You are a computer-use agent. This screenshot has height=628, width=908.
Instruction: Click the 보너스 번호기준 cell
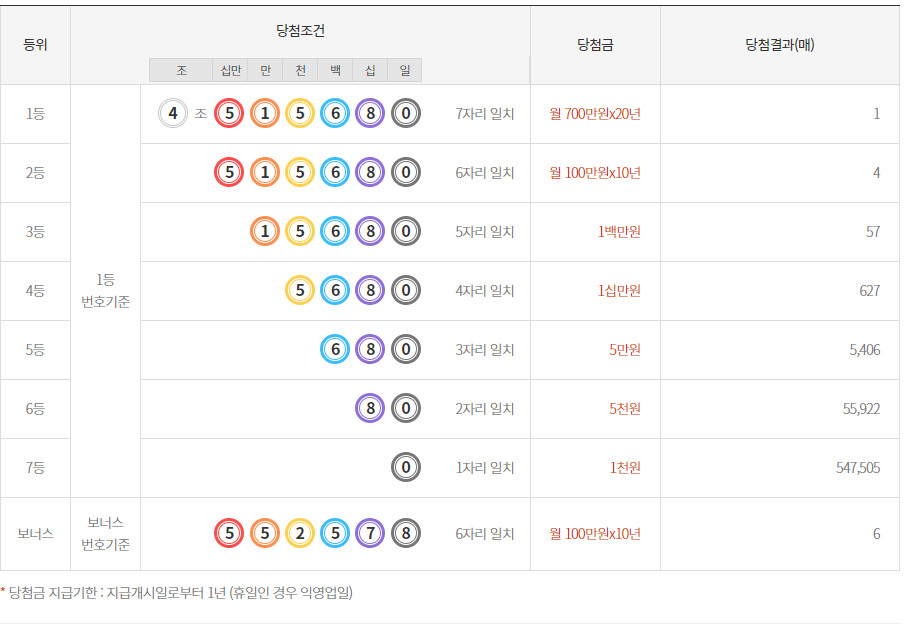click(105, 534)
